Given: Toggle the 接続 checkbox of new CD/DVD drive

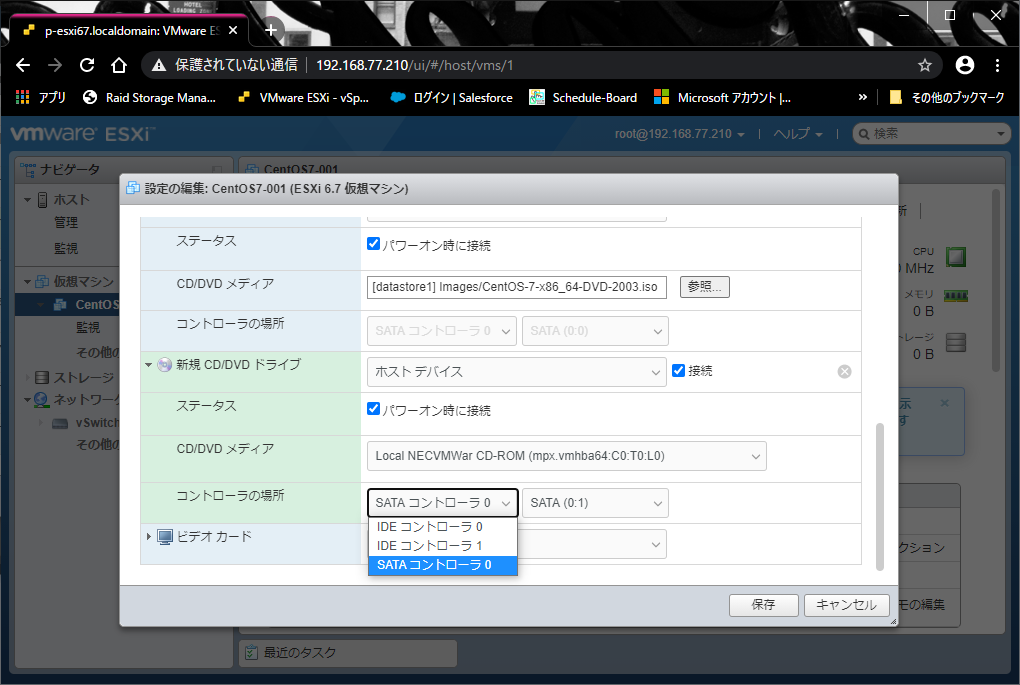Looking at the screenshot, I should (x=678, y=370).
